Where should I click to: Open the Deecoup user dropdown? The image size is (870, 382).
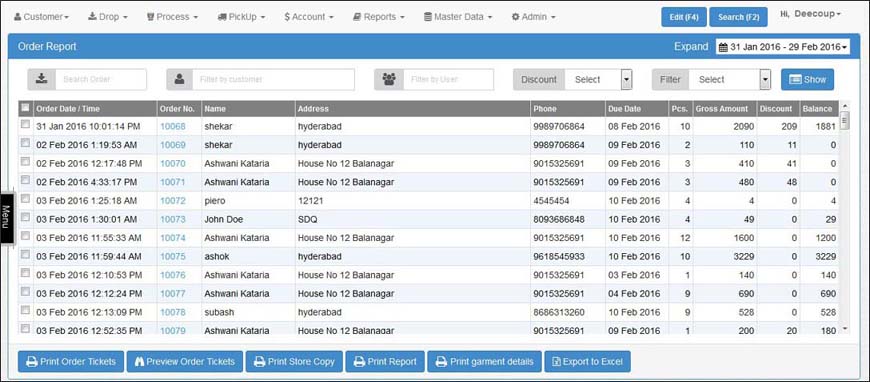pyautogui.click(x=811, y=14)
